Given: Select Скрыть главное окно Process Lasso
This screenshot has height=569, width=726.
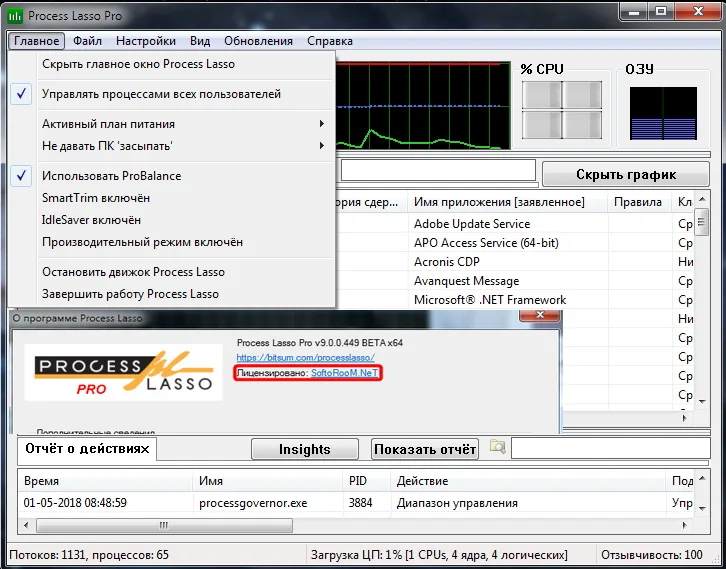Looking at the screenshot, I should 172,64.
